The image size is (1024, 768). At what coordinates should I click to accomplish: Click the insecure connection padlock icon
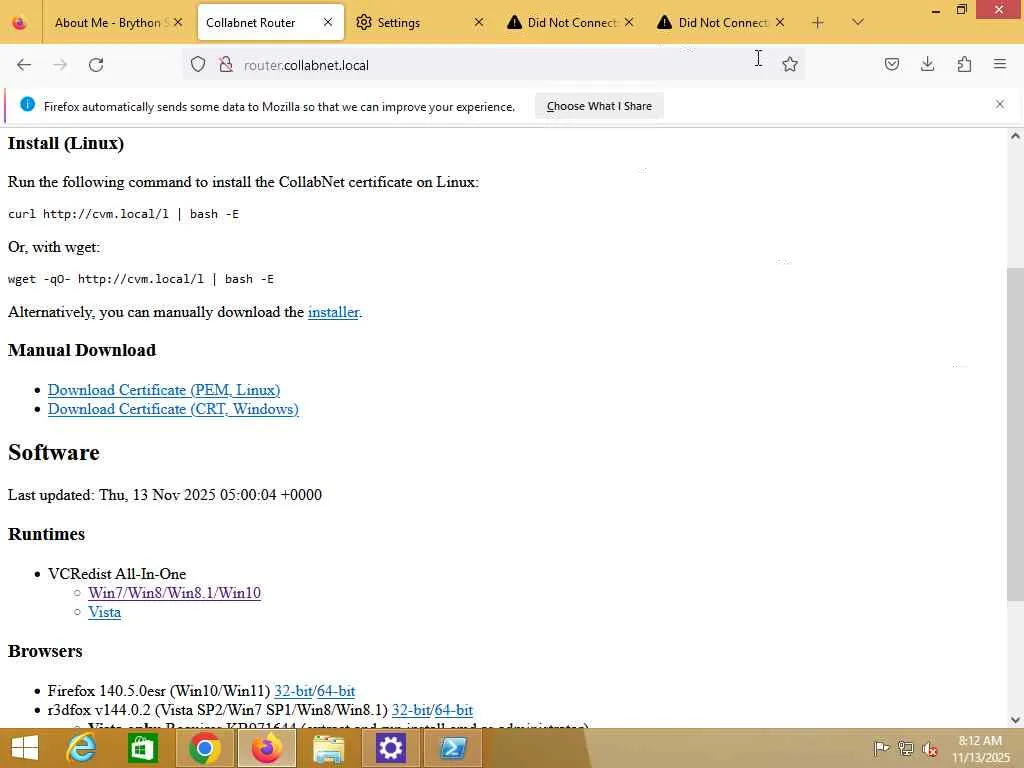click(226, 64)
